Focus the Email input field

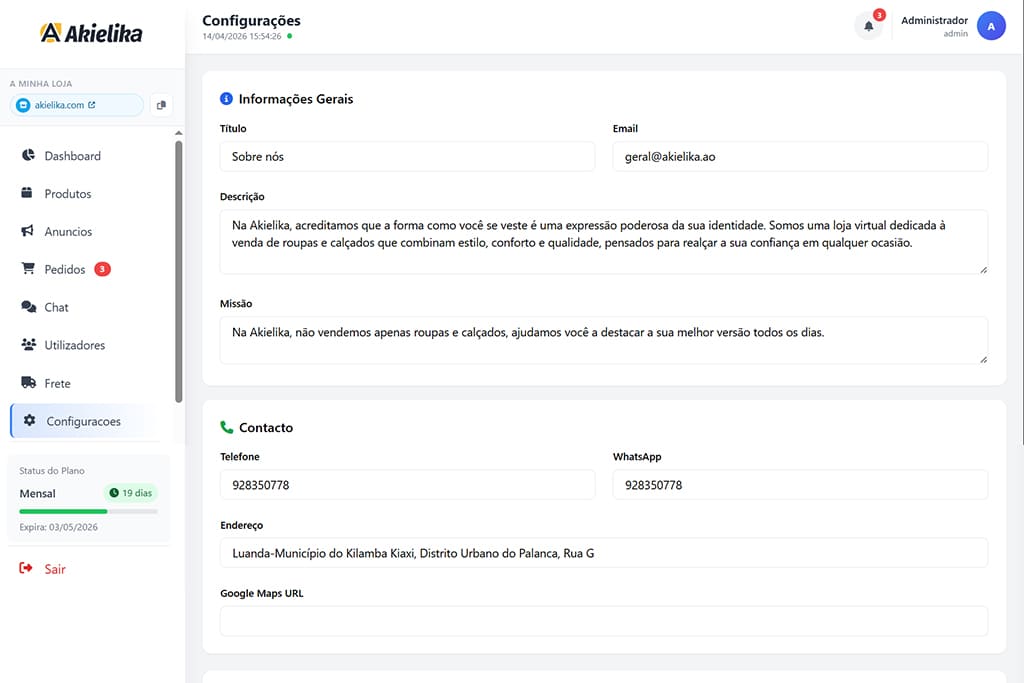coord(799,157)
